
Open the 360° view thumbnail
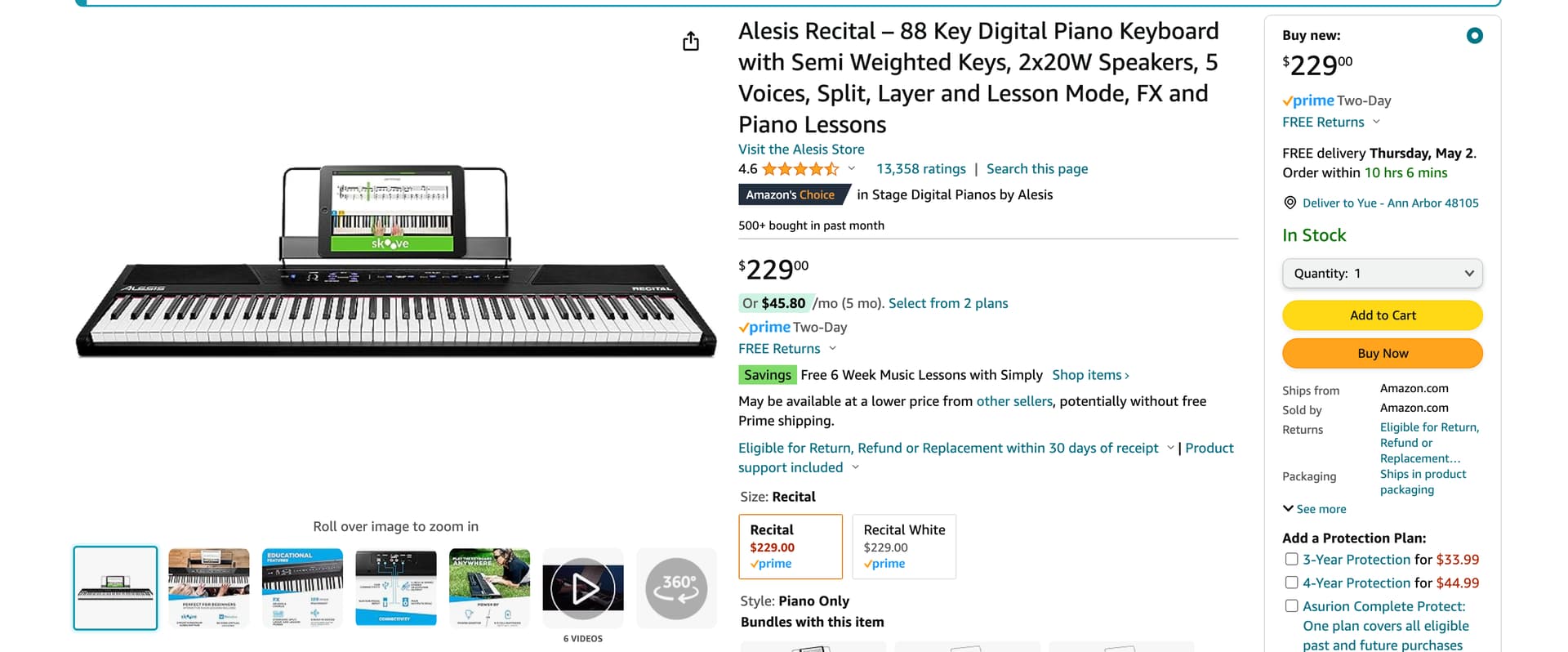tap(676, 588)
